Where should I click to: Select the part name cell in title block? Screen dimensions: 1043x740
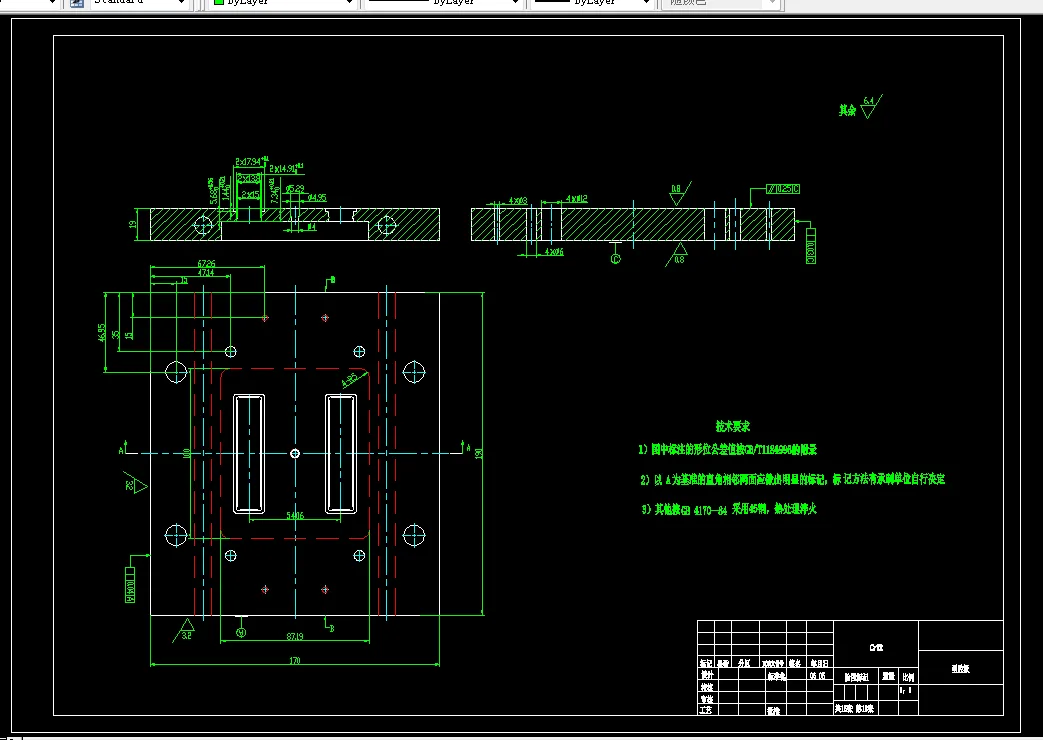(961, 668)
